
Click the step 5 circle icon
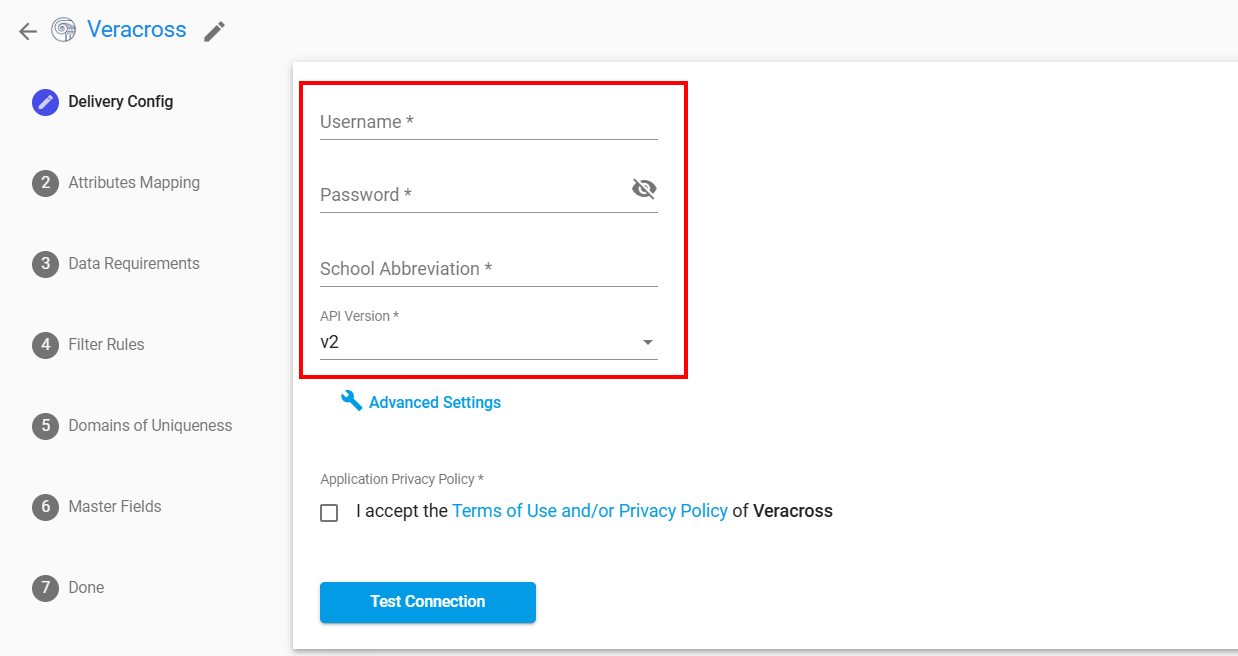tap(45, 426)
